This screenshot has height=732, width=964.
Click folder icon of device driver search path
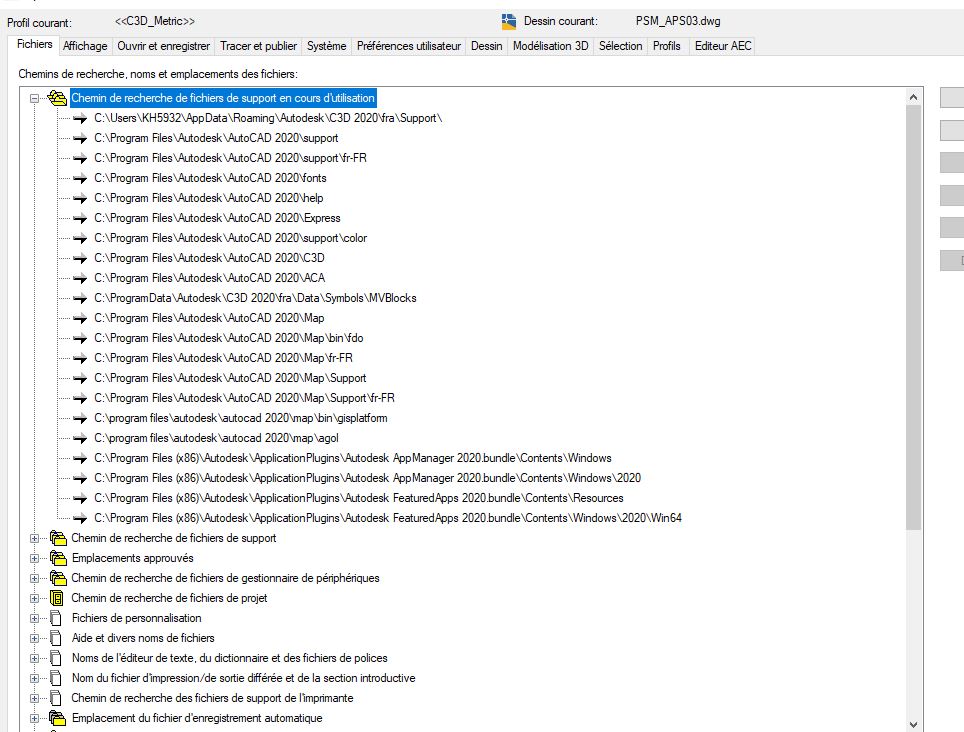(58, 578)
